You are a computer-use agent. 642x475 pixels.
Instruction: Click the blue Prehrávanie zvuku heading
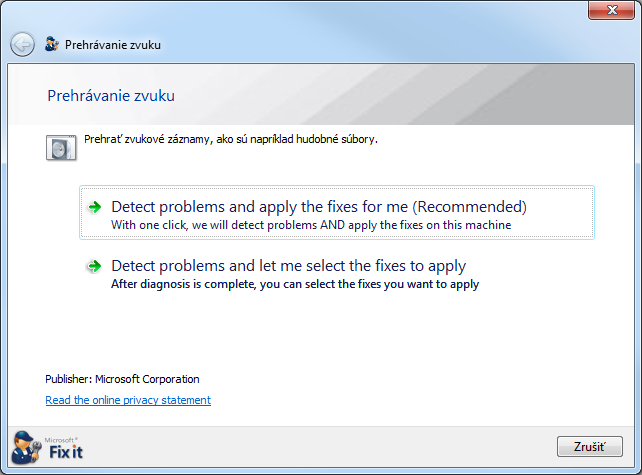[111, 96]
